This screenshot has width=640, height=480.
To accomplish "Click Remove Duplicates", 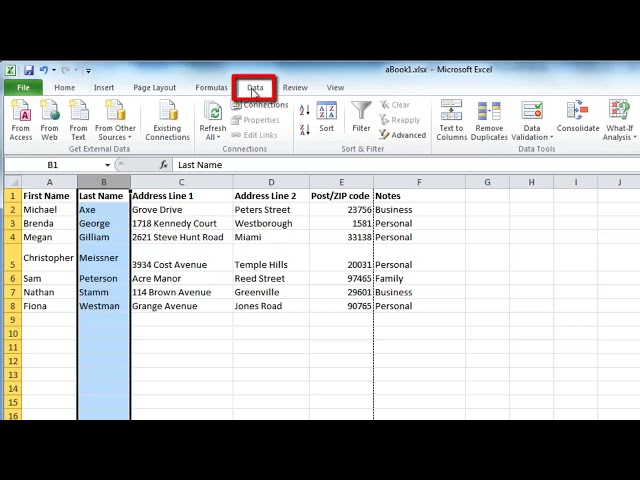I will click(489, 120).
